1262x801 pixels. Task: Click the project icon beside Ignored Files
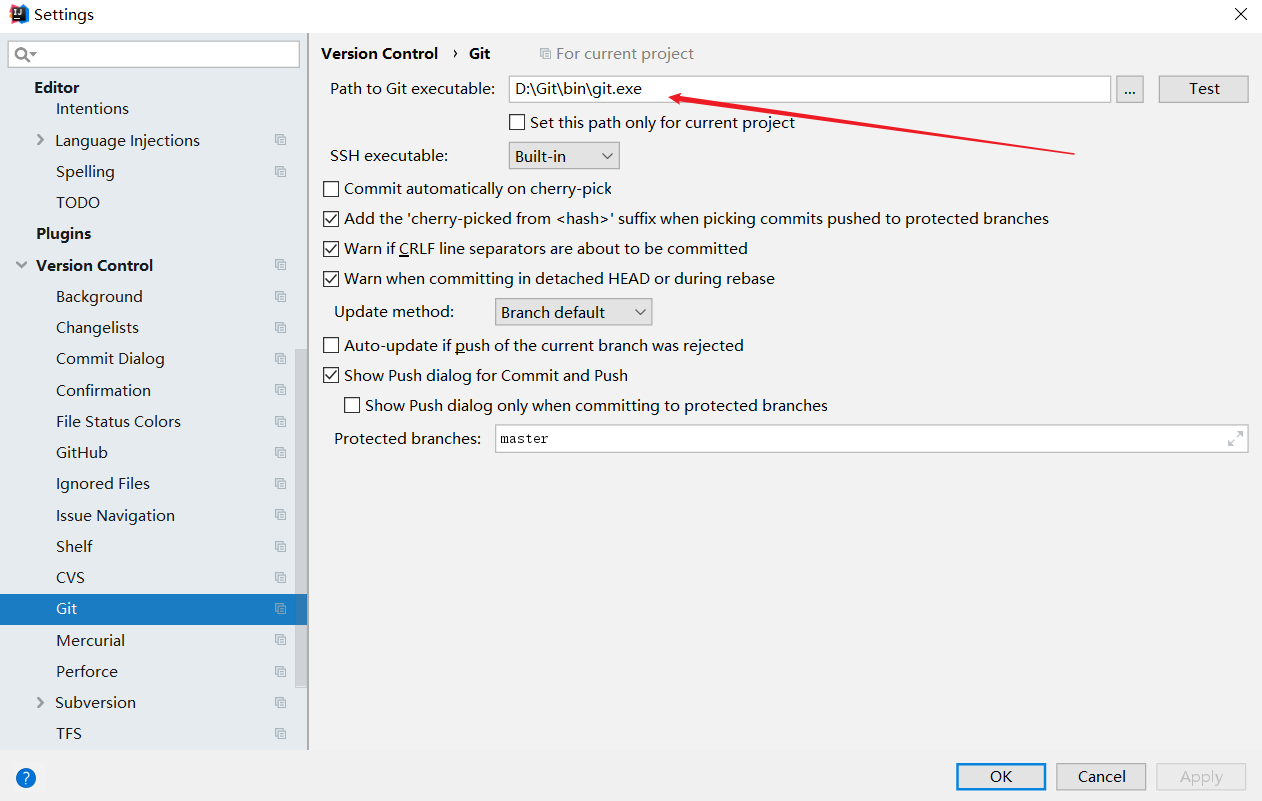coord(280,483)
